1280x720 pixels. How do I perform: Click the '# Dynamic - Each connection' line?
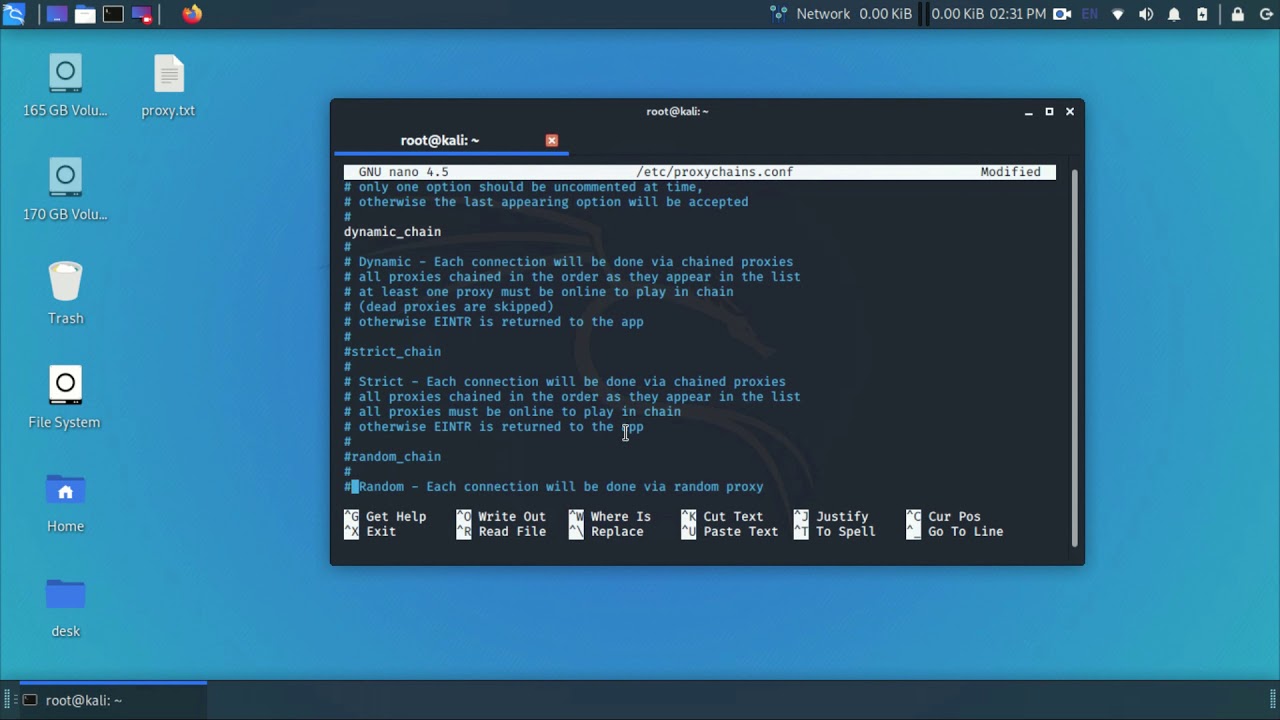pyautogui.click(x=569, y=262)
